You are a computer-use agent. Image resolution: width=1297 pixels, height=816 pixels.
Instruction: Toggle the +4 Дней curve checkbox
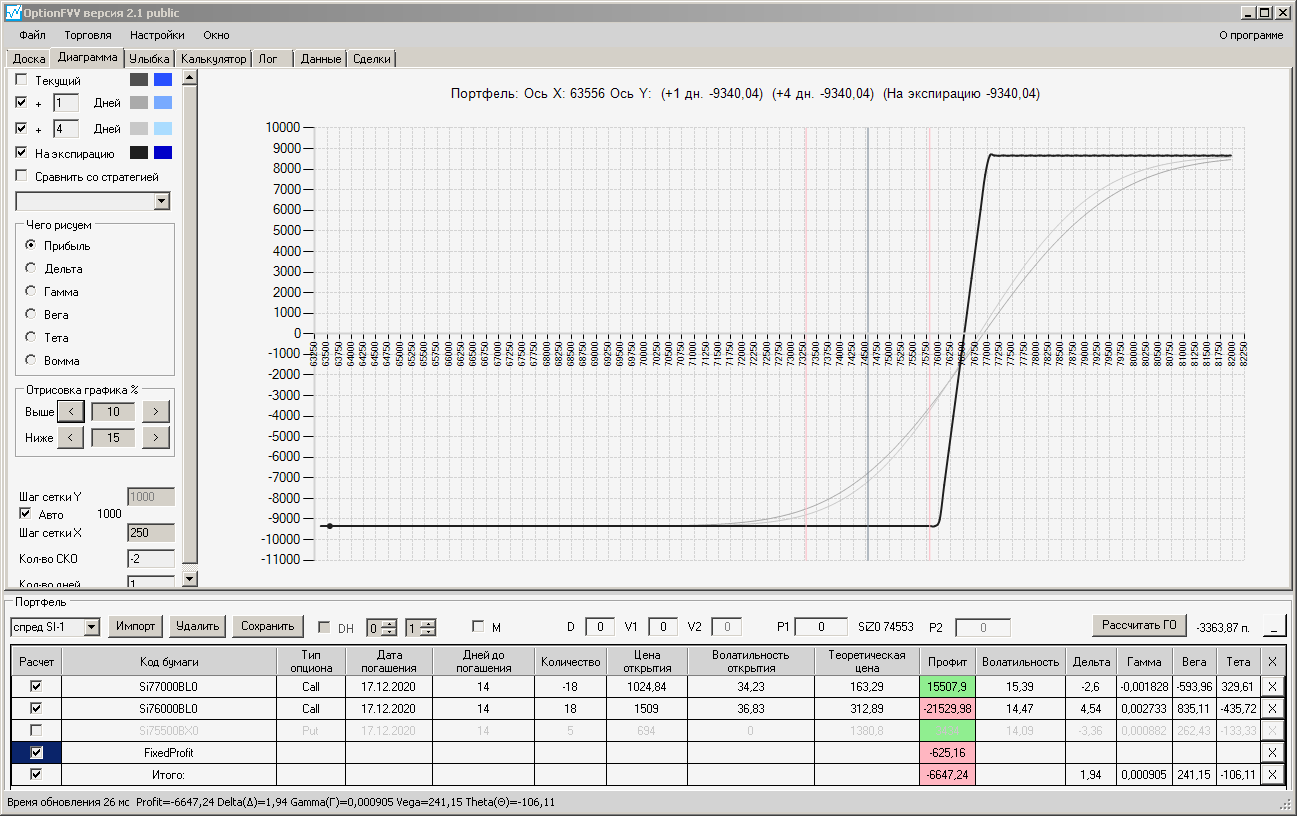click(21, 128)
